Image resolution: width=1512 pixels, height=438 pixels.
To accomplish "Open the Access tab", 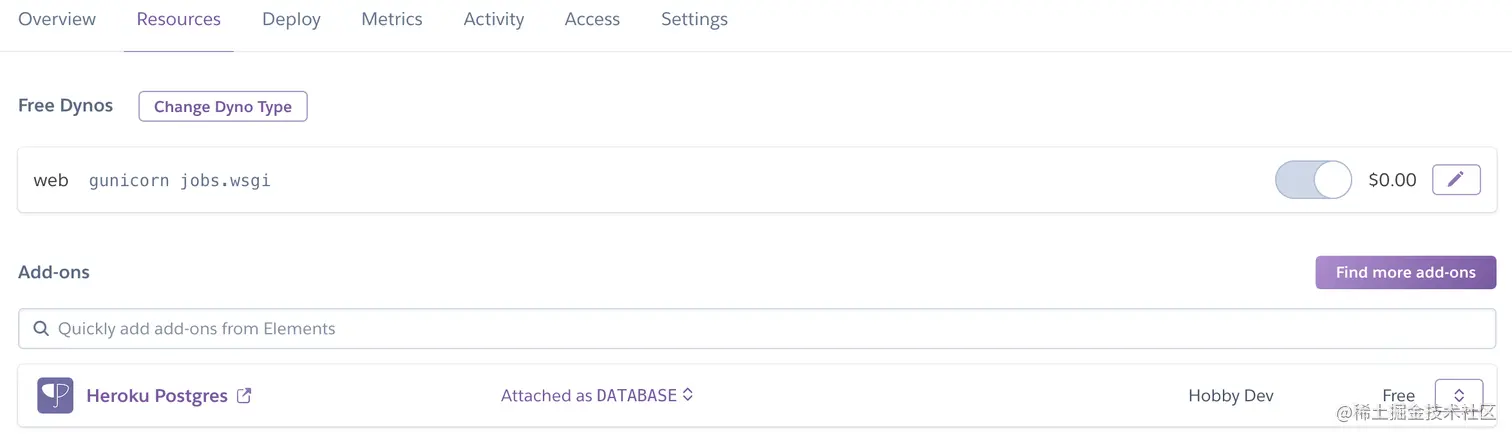I will [592, 19].
